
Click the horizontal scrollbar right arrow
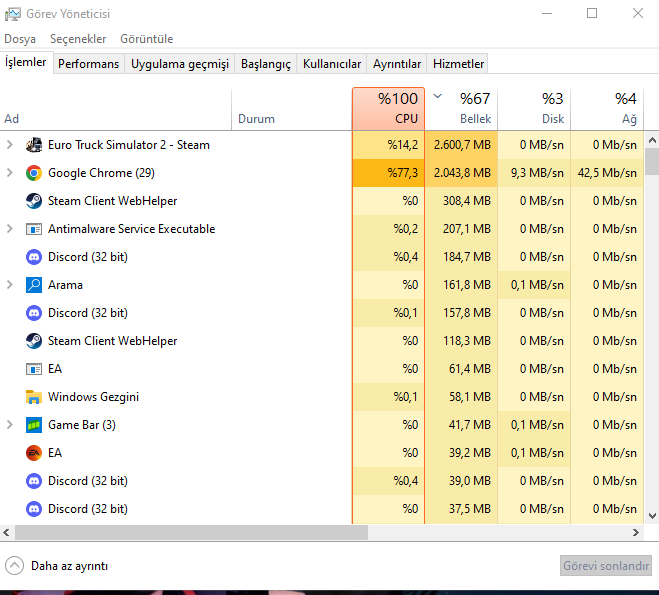click(635, 532)
